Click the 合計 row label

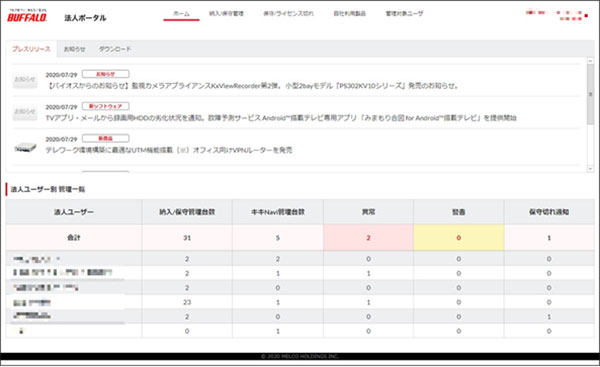coord(74,238)
